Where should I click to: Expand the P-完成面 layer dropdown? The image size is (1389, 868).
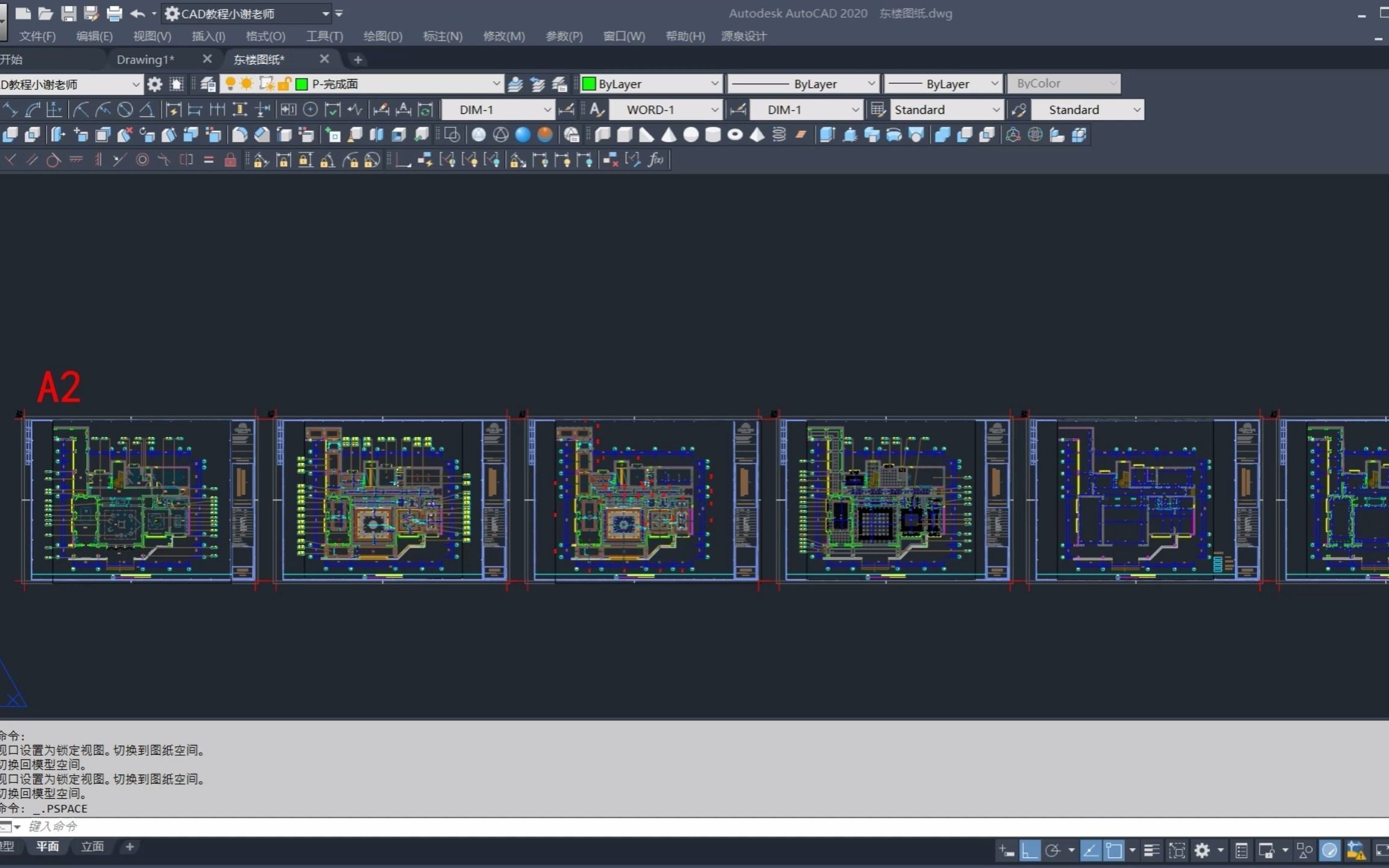coord(496,84)
